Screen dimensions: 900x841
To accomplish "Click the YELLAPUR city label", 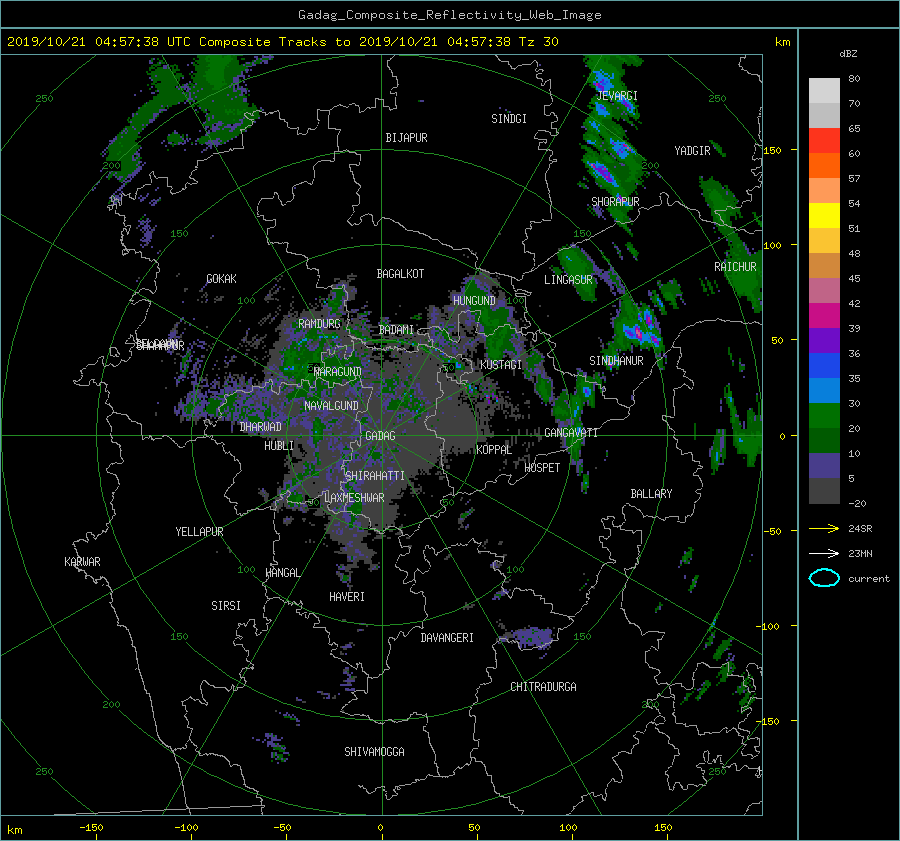I will [199, 532].
